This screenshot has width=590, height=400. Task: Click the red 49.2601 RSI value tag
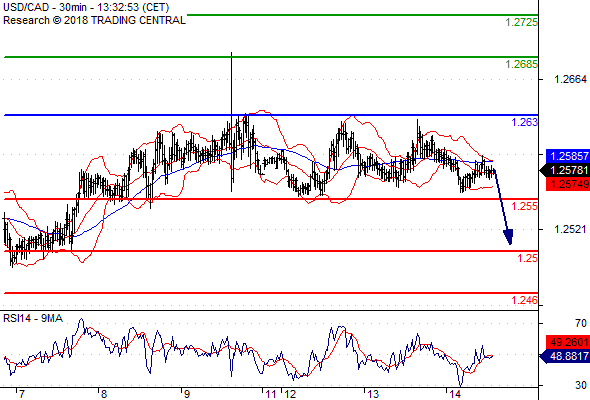(568, 342)
